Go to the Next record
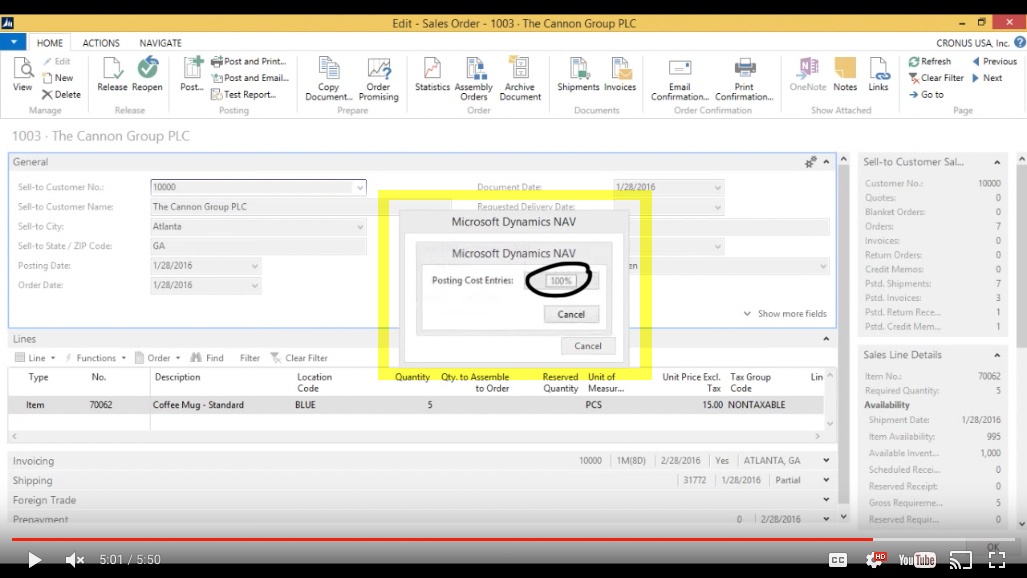Image resolution: width=1027 pixels, height=578 pixels. (x=987, y=77)
